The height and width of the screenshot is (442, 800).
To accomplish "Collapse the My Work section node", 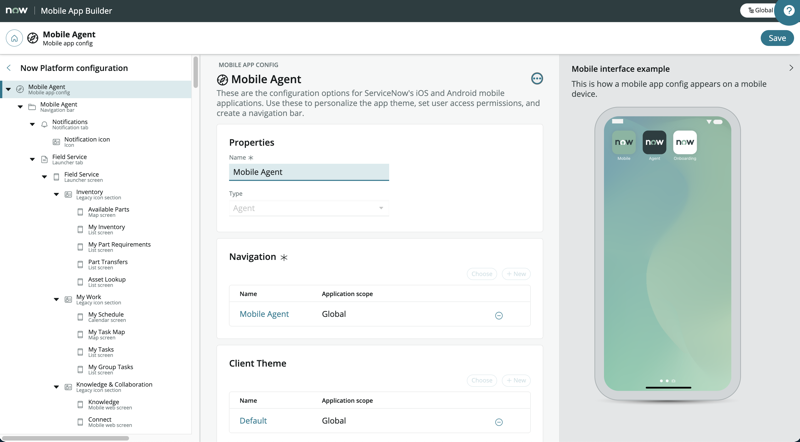I will pyautogui.click(x=56, y=300).
